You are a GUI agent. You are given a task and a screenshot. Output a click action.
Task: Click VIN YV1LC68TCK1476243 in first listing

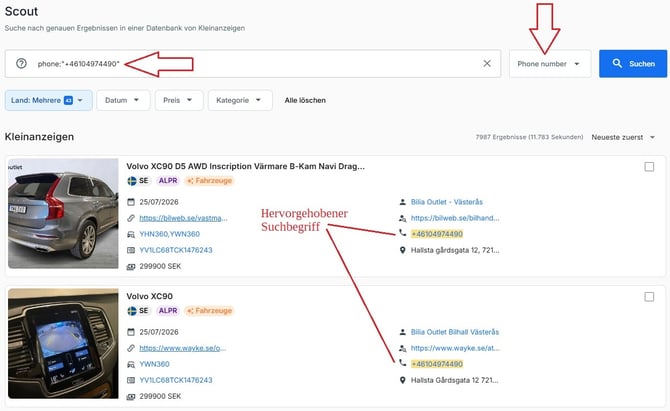coord(176,250)
